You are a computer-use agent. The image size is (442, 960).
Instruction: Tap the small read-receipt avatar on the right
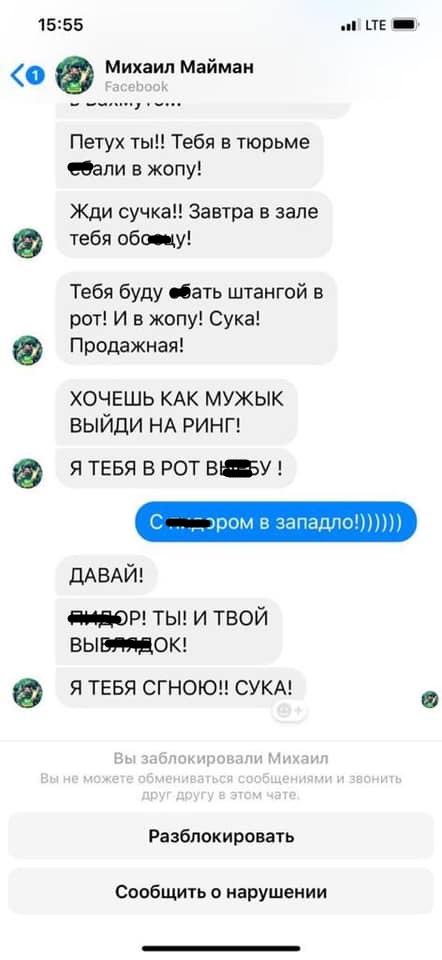click(x=430, y=699)
